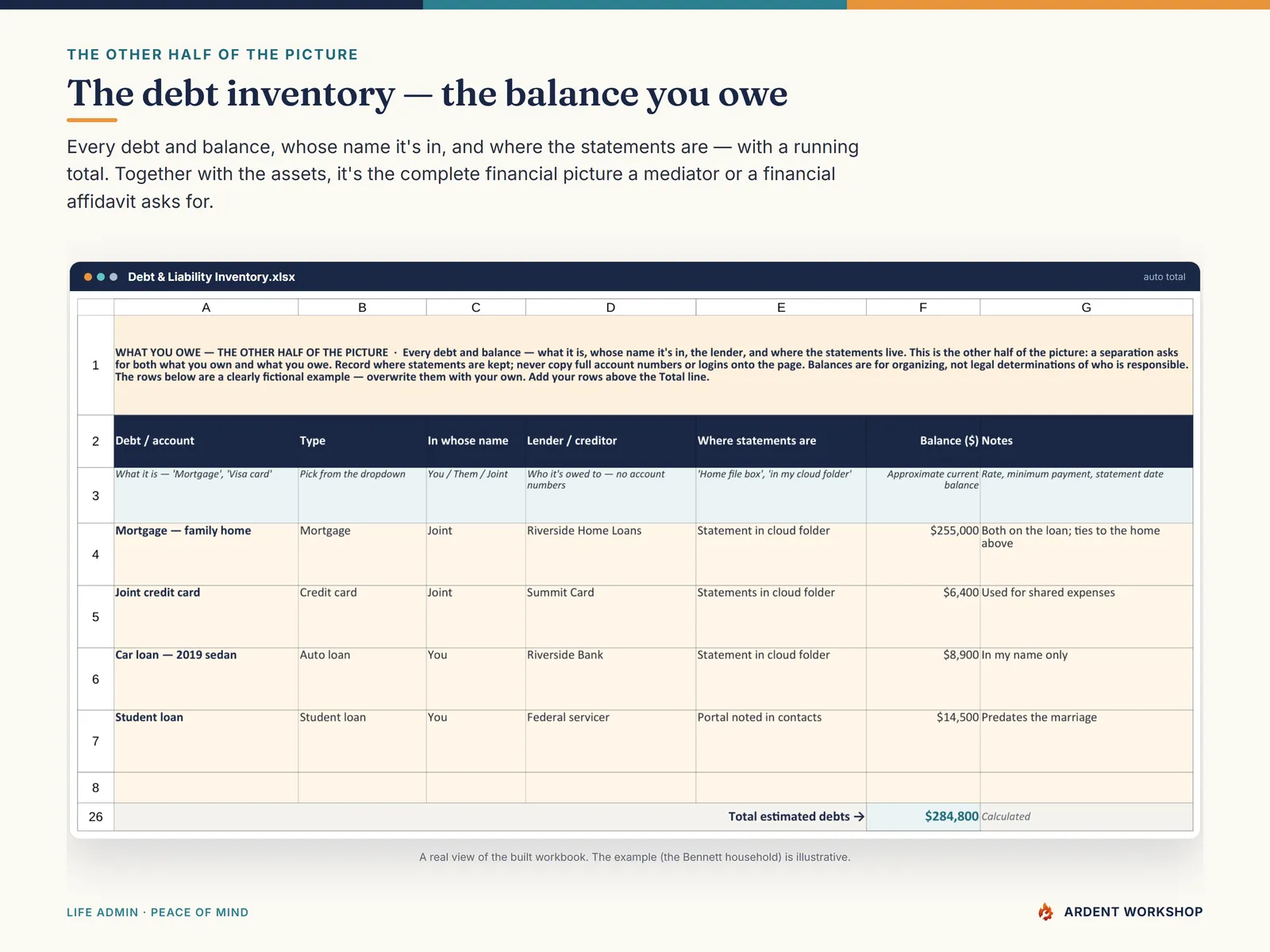Screen dimensions: 1270x952
Task: Select row 1 header
Action: [95, 365]
